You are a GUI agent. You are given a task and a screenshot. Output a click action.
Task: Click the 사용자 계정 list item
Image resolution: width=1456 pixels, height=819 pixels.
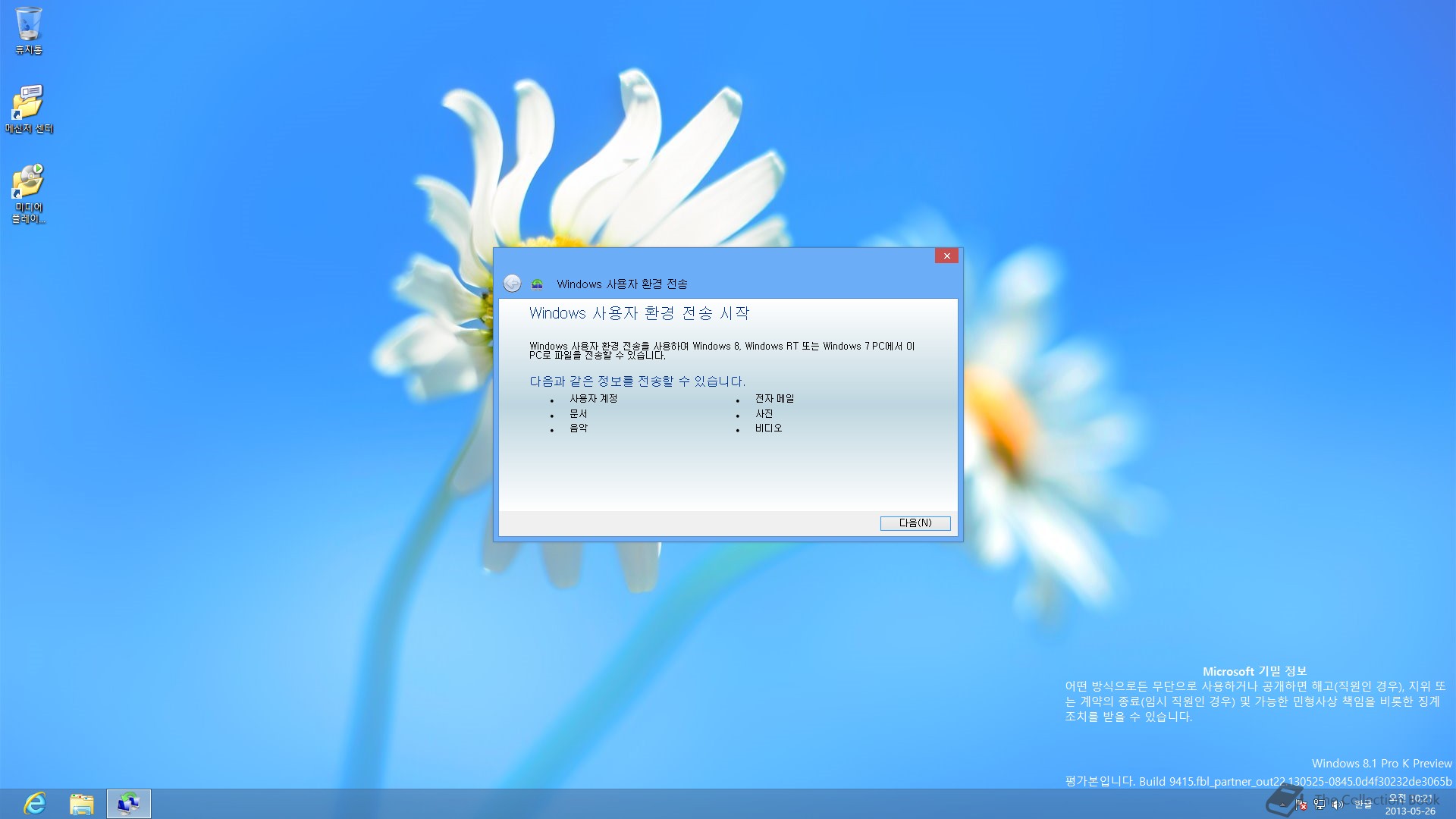click(x=594, y=399)
